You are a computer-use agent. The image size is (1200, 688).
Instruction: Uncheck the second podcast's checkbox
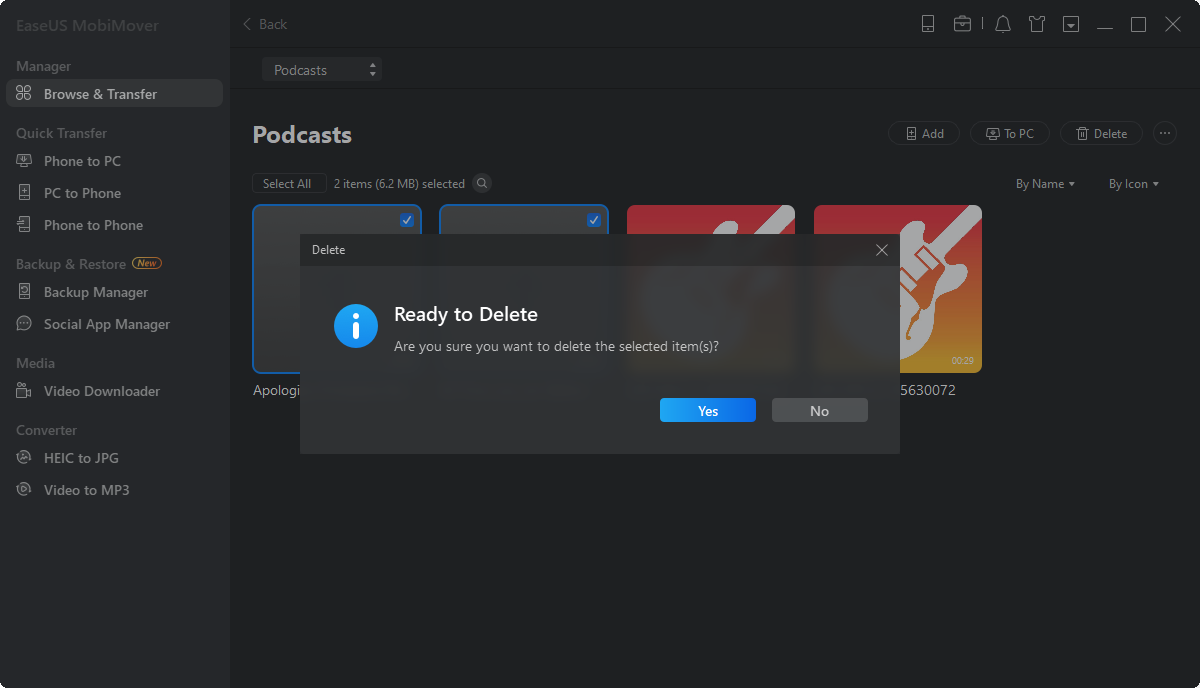[x=594, y=220]
